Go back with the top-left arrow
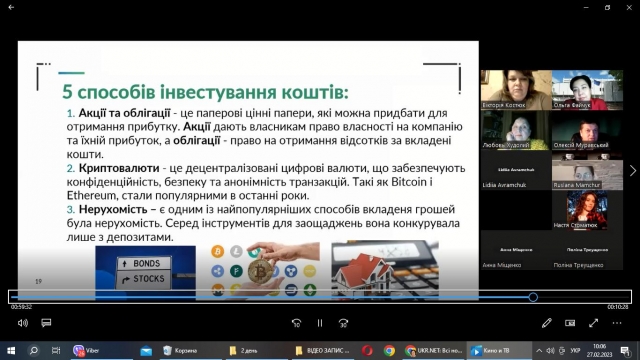640x360 pixels. point(11,7)
